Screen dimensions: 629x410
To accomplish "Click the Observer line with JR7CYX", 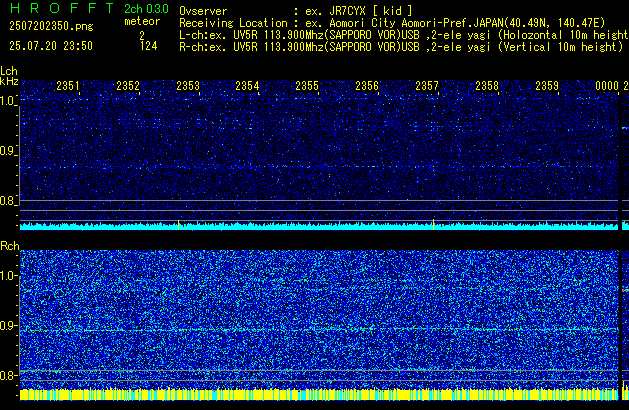I will click(x=296, y=11).
